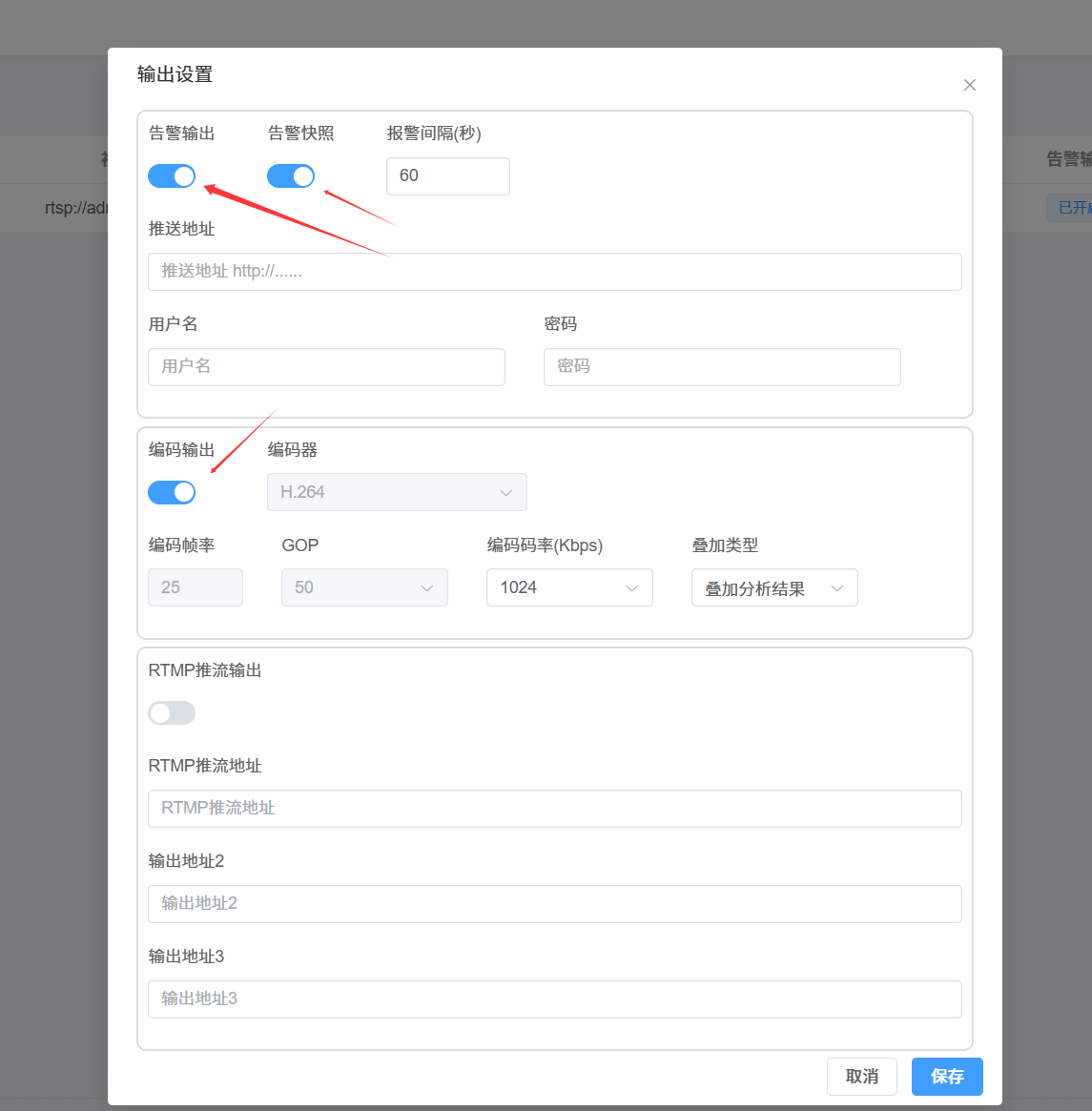Image resolution: width=1092 pixels, height=1111 pixels.
Task: Select the 密码 input field
Action: pos(722,367)
